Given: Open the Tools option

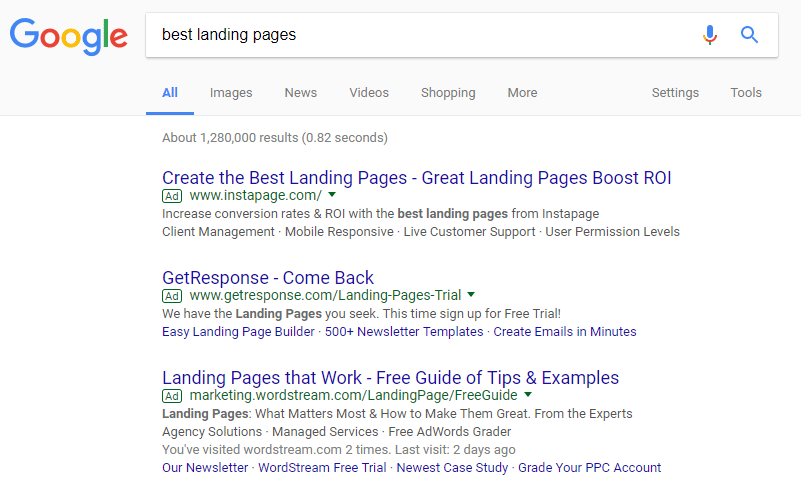Looking at the screenshot, I should (746, 92).
